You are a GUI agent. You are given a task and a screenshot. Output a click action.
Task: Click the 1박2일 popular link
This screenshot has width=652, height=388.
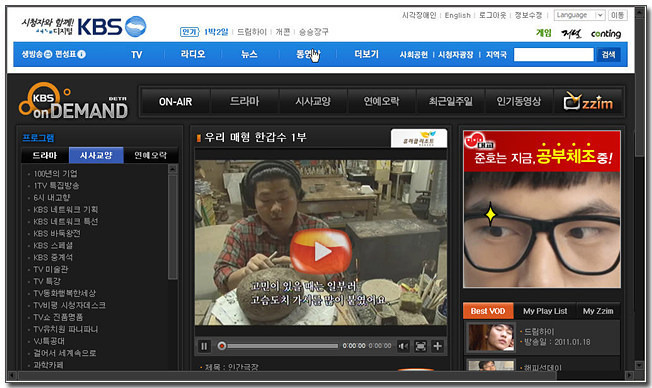tap(216, 32)
